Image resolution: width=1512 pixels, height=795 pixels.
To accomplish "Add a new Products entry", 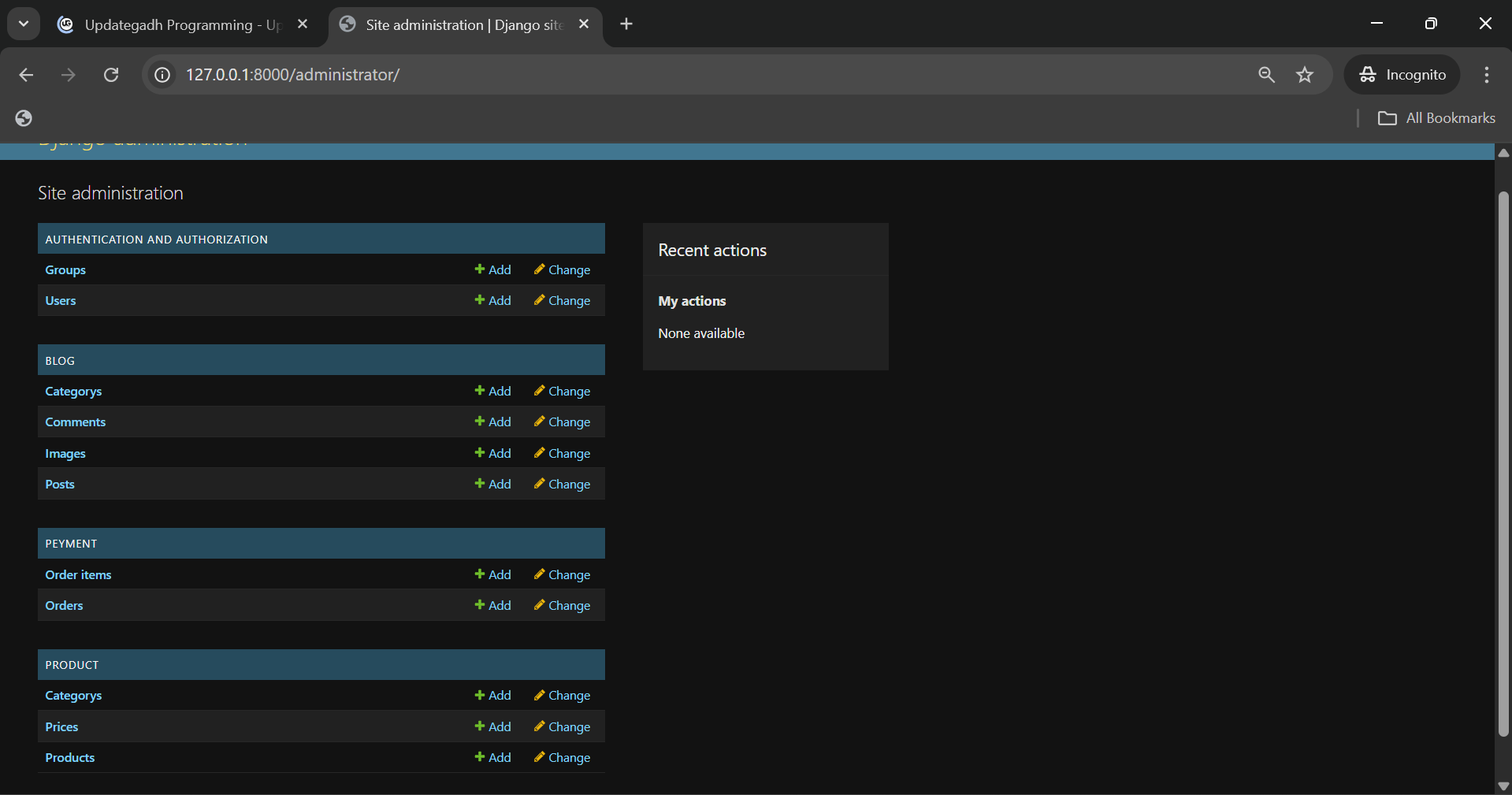I will pos(492,758).
